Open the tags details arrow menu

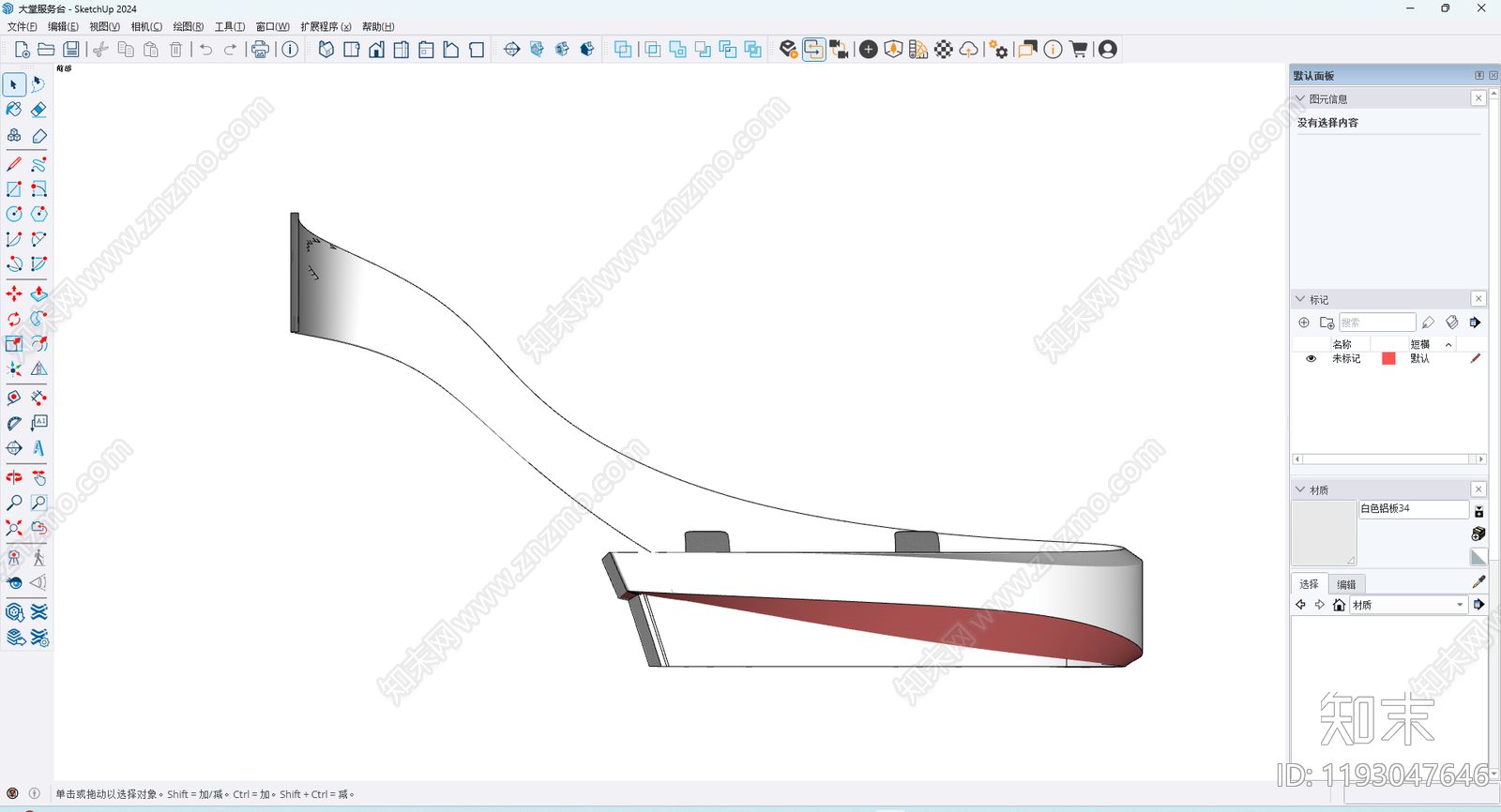1476,323
